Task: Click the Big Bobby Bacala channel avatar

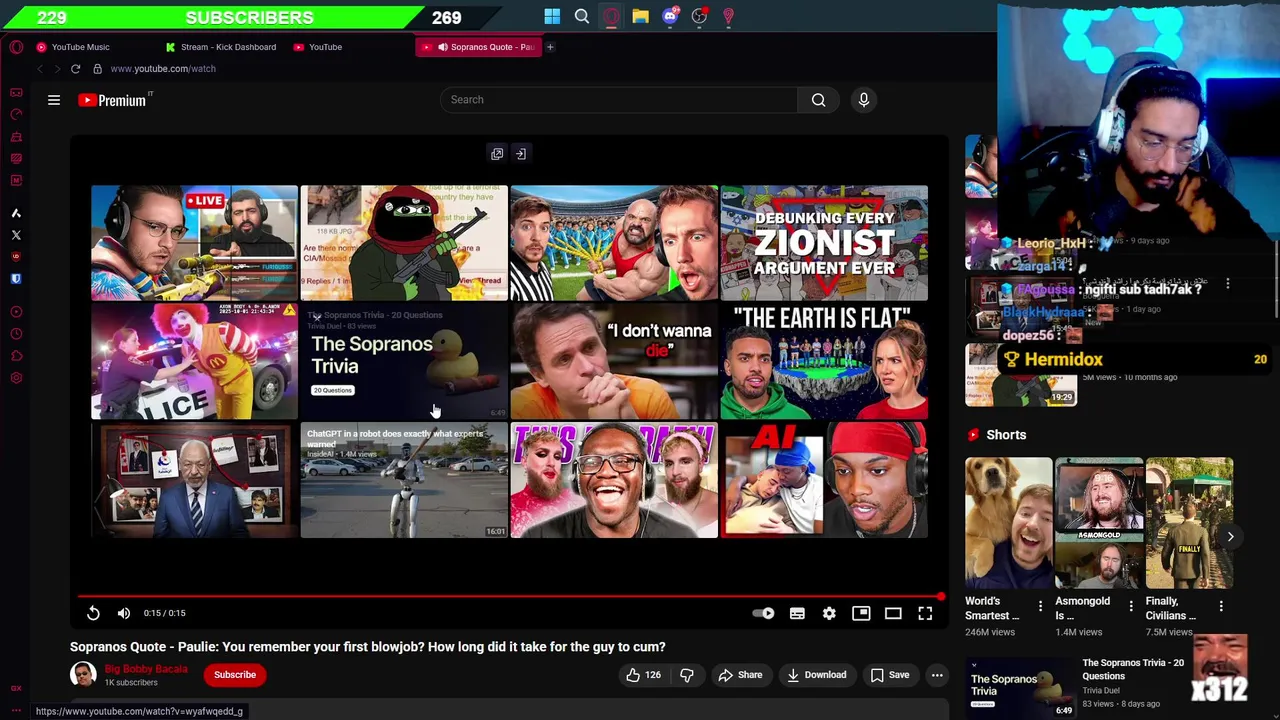Action: [x=83, y=675]
